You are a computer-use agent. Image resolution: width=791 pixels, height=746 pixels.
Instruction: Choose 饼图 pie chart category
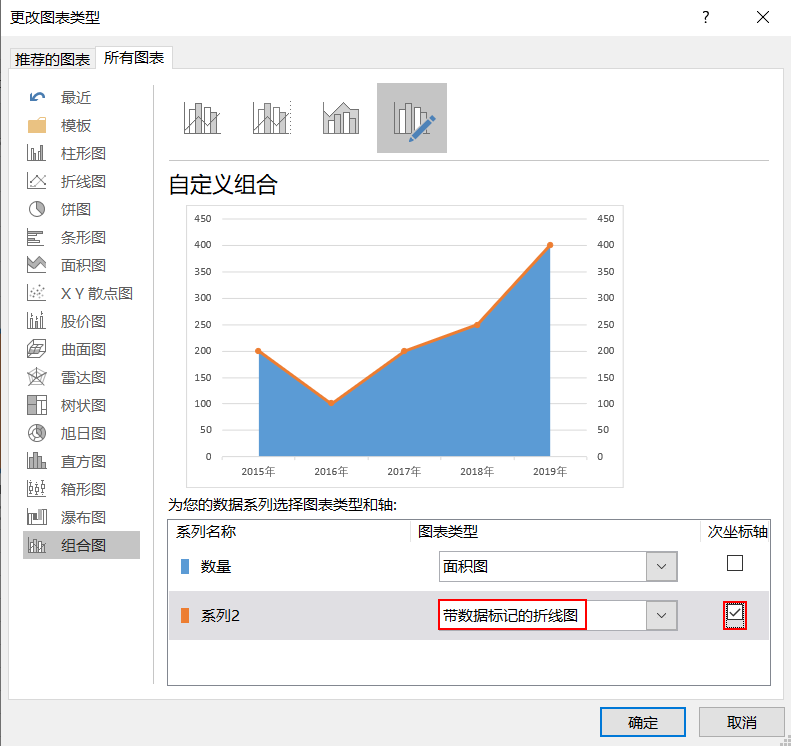(x=81, y=209)
